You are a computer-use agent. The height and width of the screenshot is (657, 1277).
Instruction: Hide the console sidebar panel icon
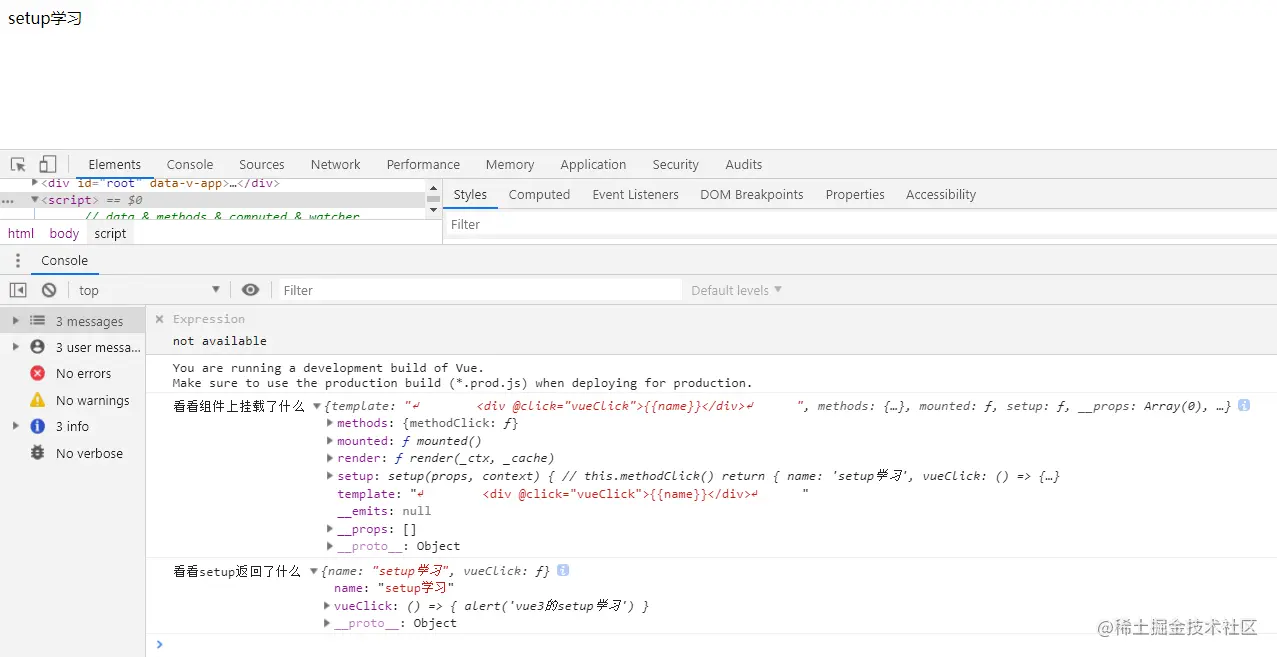(x=18, y=290)
